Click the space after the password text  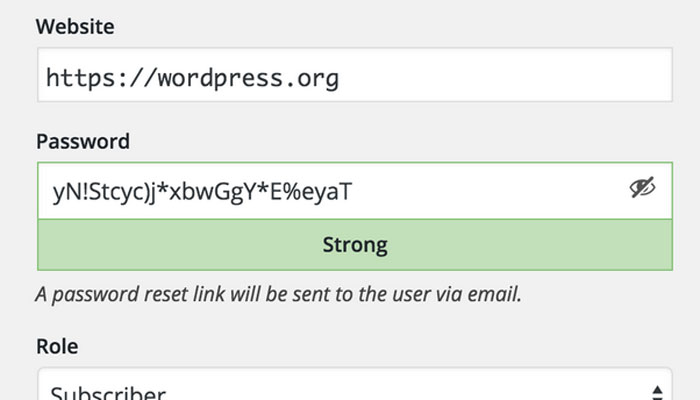point(480,190)
